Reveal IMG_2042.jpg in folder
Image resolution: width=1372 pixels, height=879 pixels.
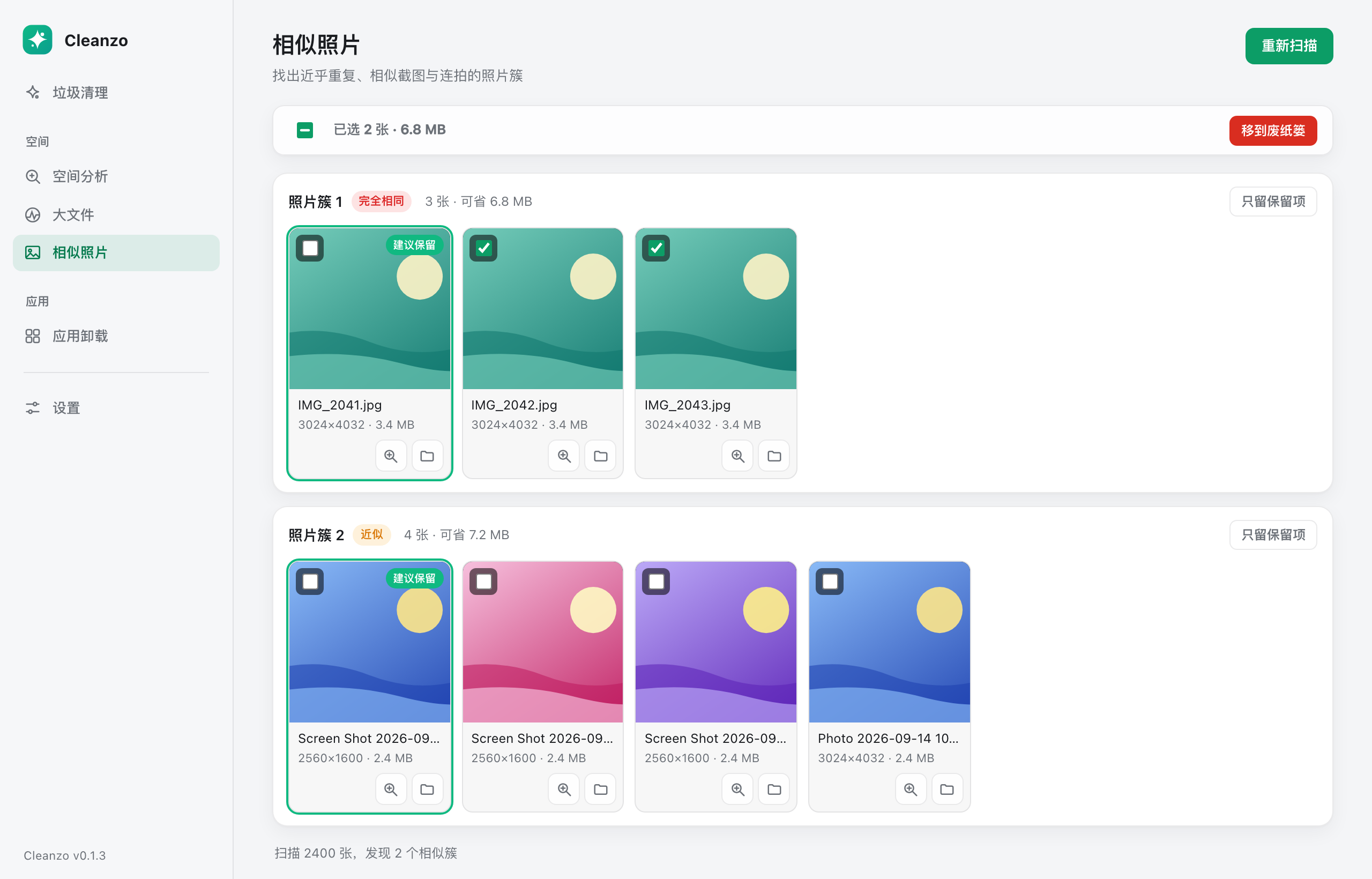pyautogui.click(x=600, y=456)
